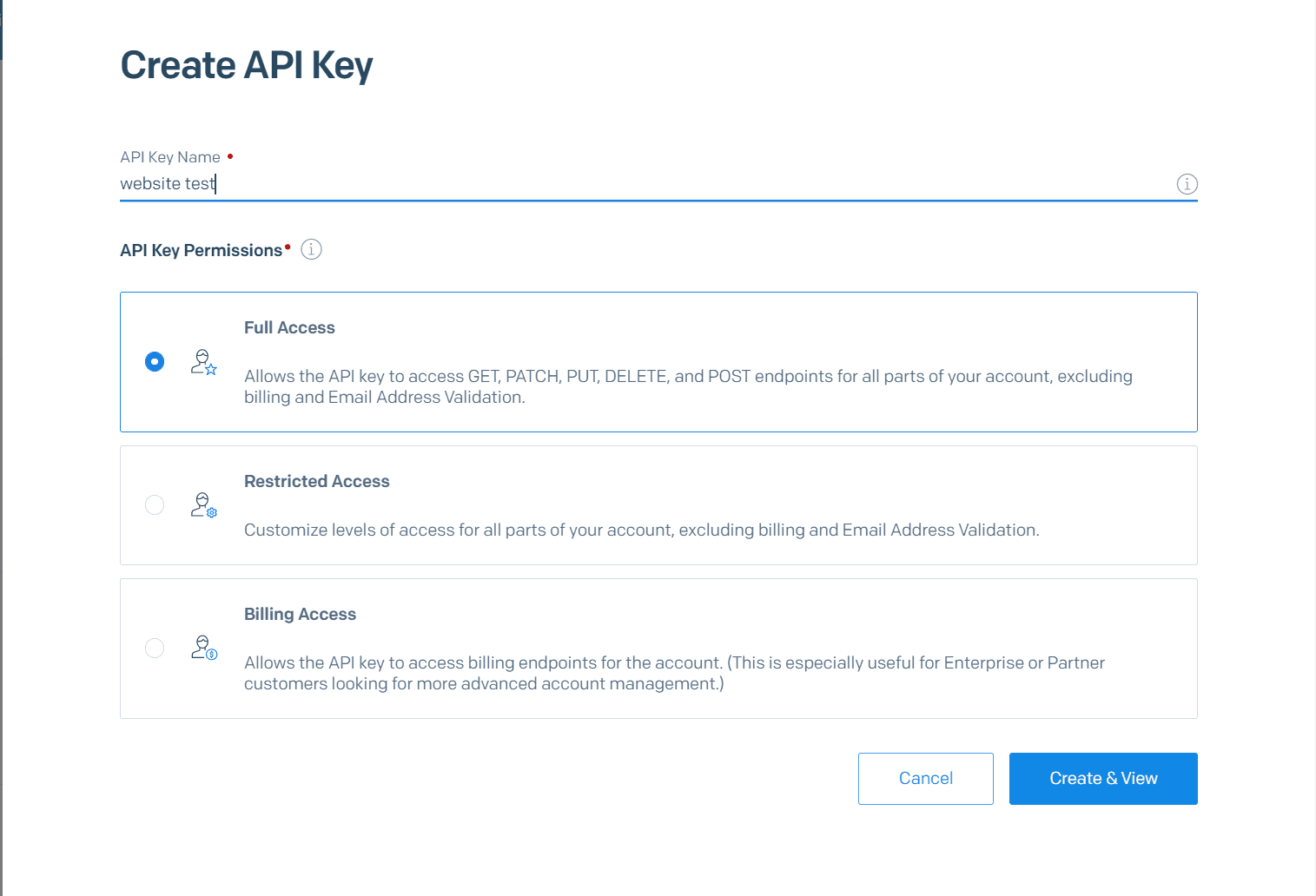Click the Billing Access description text
The width and height of the screenshot is (1316, 896).
[674, 673]
